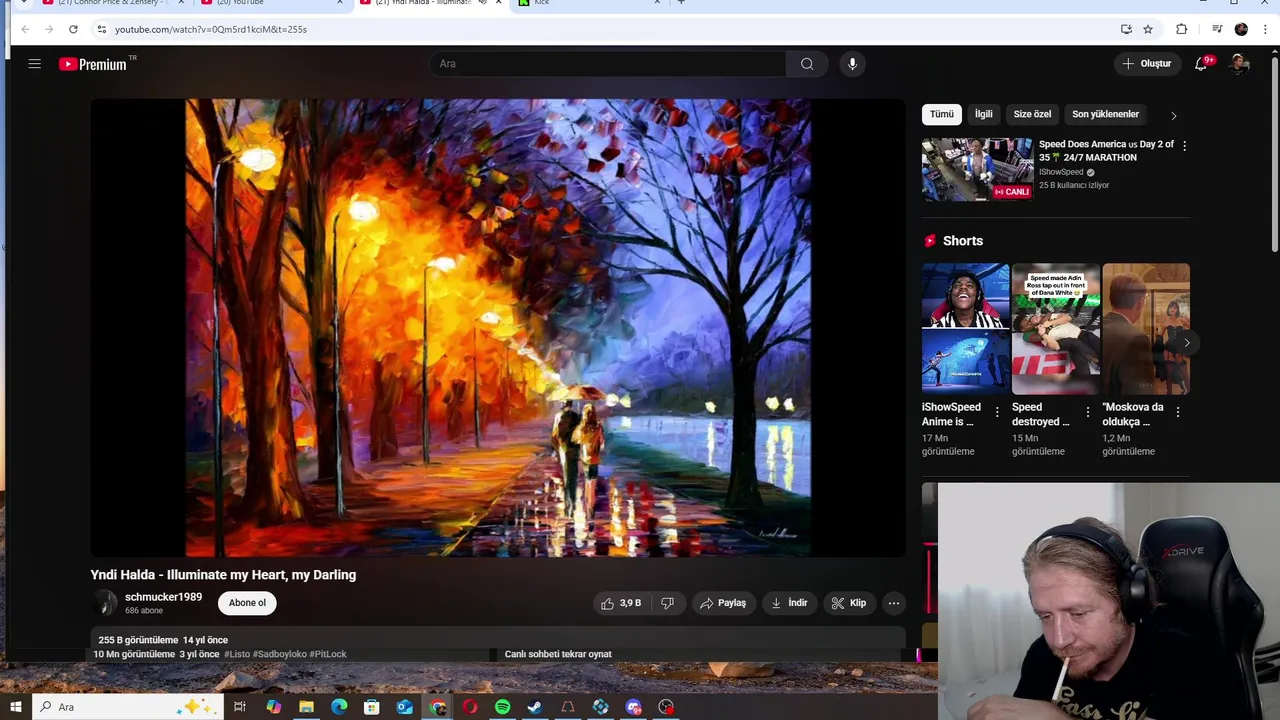Viewport: 1280px width, 720px height.
Task: Click the İndir download button
Action: pos(789,603)
